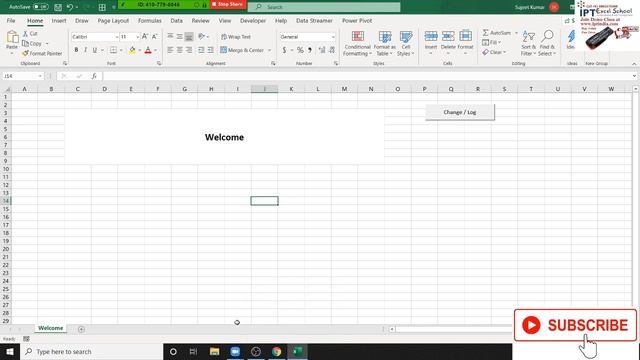This screenshot has width=640, height=360.
Task: Add a new sheet with plus button
Action: (x=81, y=329)
